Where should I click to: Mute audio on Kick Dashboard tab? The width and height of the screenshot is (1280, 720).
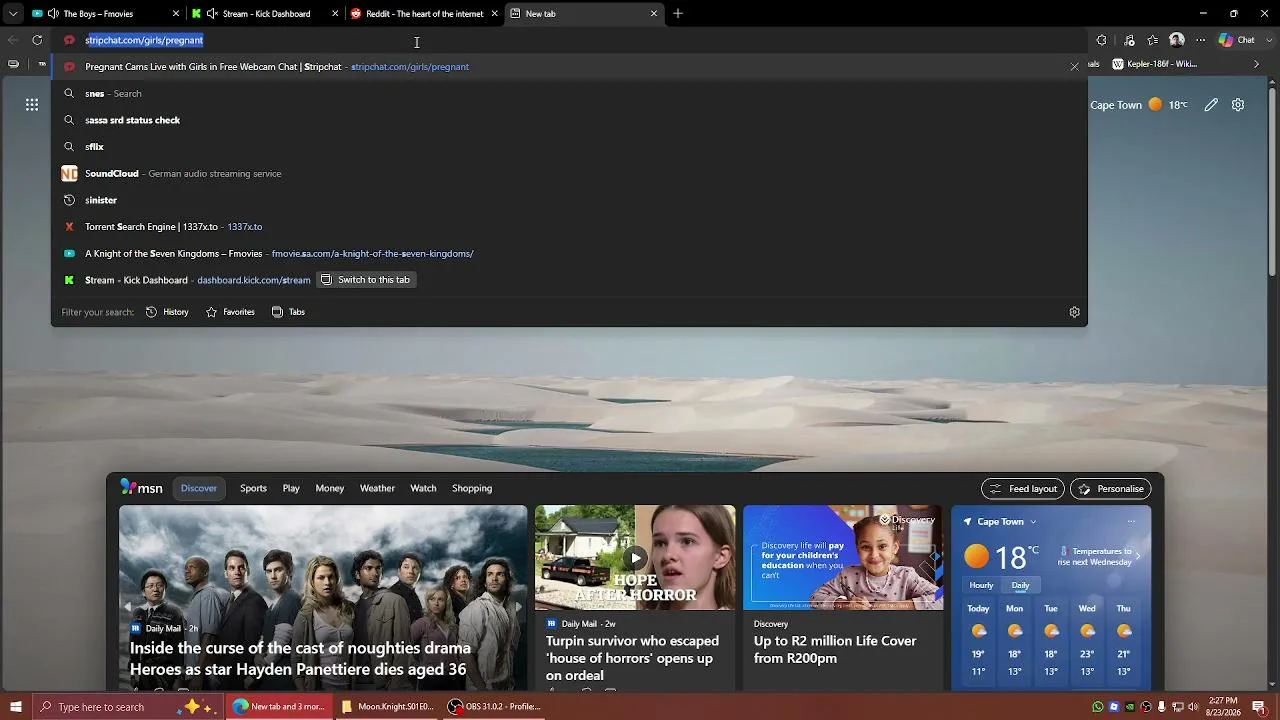pos(212,14)
